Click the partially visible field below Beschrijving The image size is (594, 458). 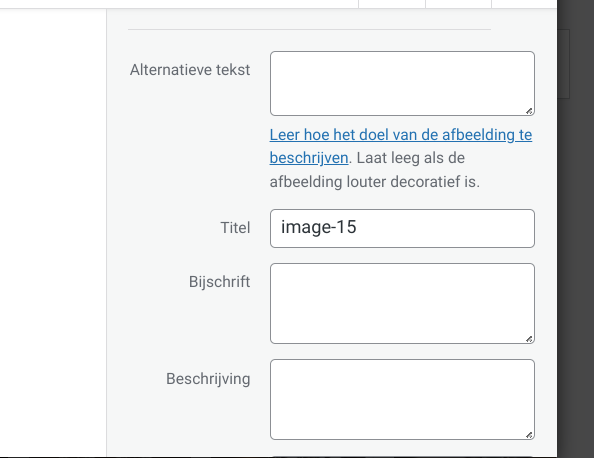[x=402, y=456]
